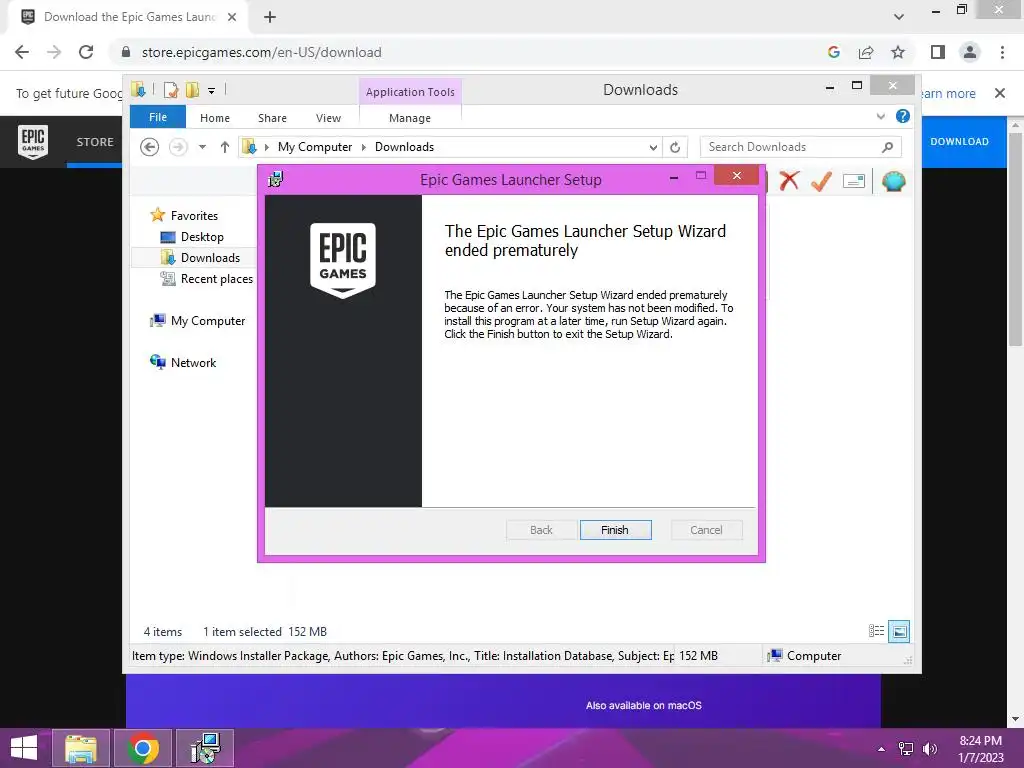Click the Downloads folder icon in title bar

tap(138, 89)
